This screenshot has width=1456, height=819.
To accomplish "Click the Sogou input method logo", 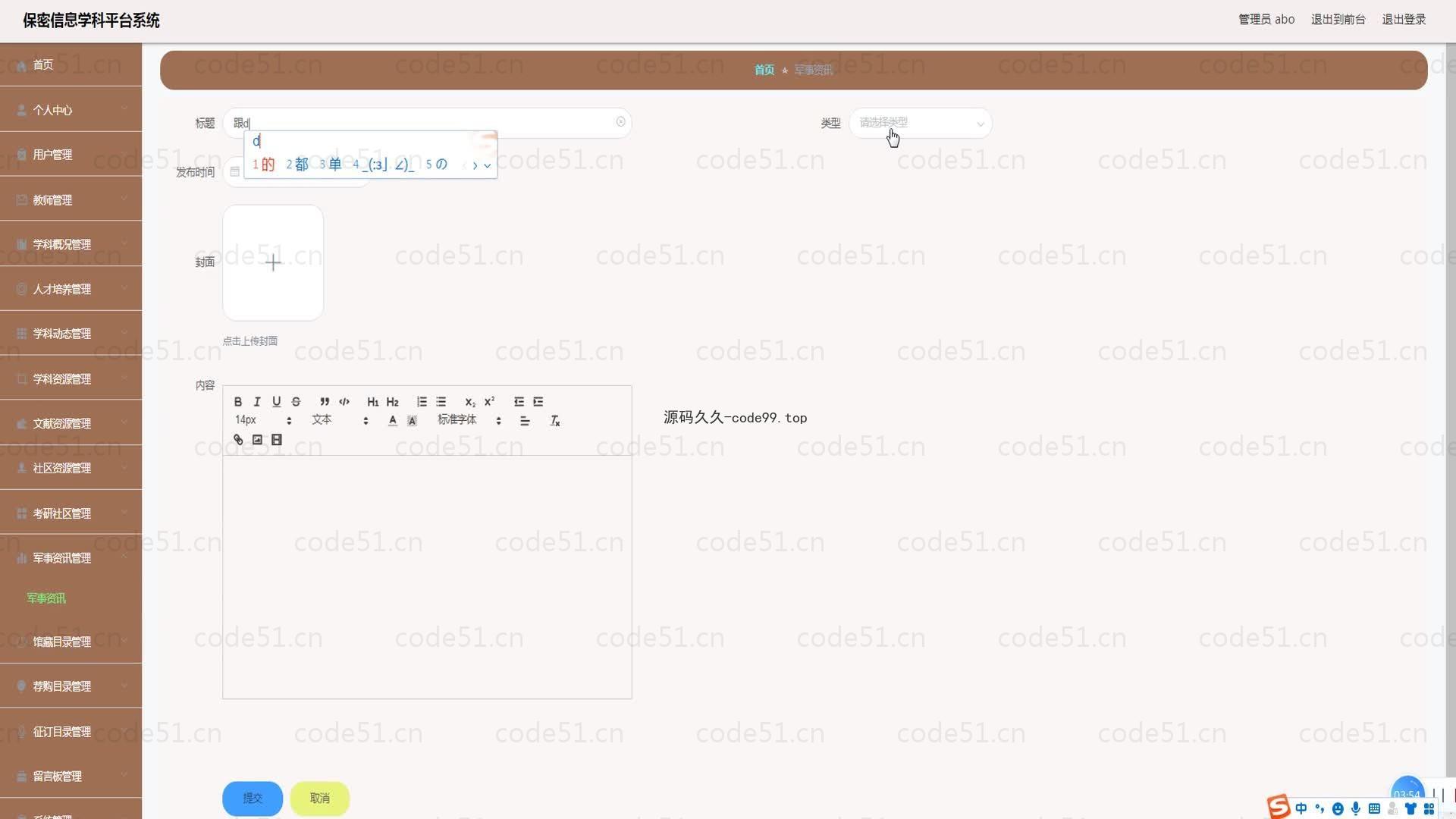I will (1279, 807).
